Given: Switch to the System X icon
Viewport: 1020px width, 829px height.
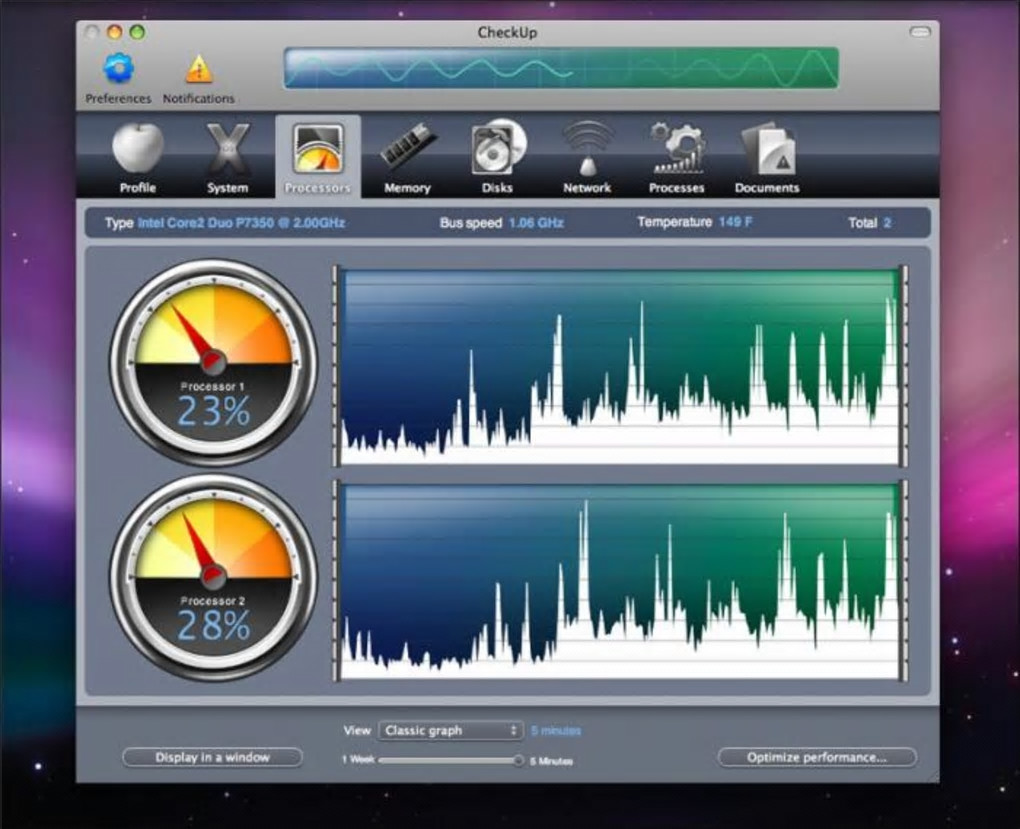Looking at the screenshot, I should point(228,150).
